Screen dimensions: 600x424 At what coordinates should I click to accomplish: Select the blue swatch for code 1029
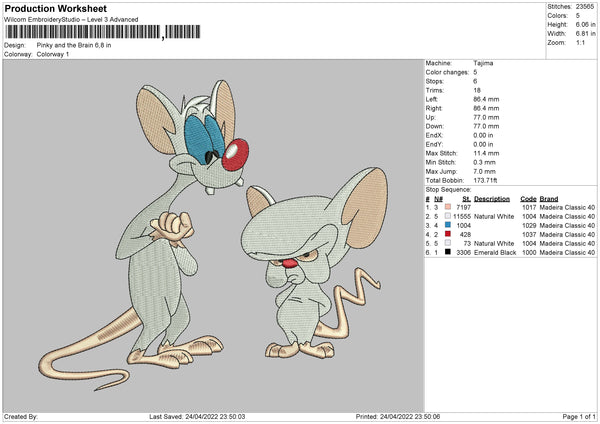(x=446, y=225)
